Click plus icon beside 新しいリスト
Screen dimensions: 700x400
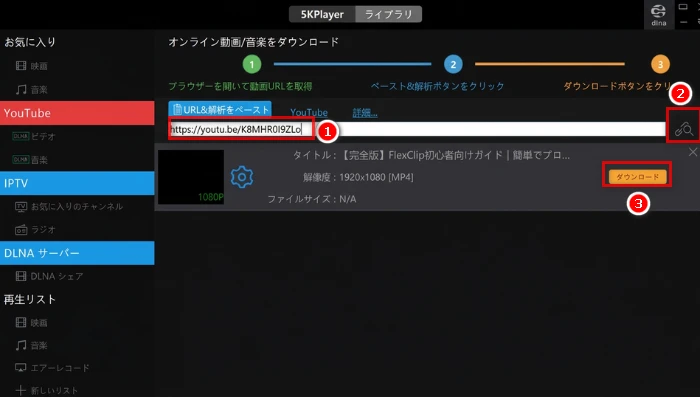coord(21,390)
